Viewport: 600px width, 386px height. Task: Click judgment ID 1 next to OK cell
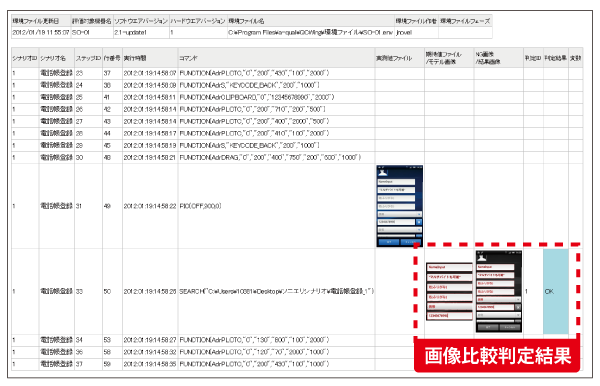tap(533, 292)
